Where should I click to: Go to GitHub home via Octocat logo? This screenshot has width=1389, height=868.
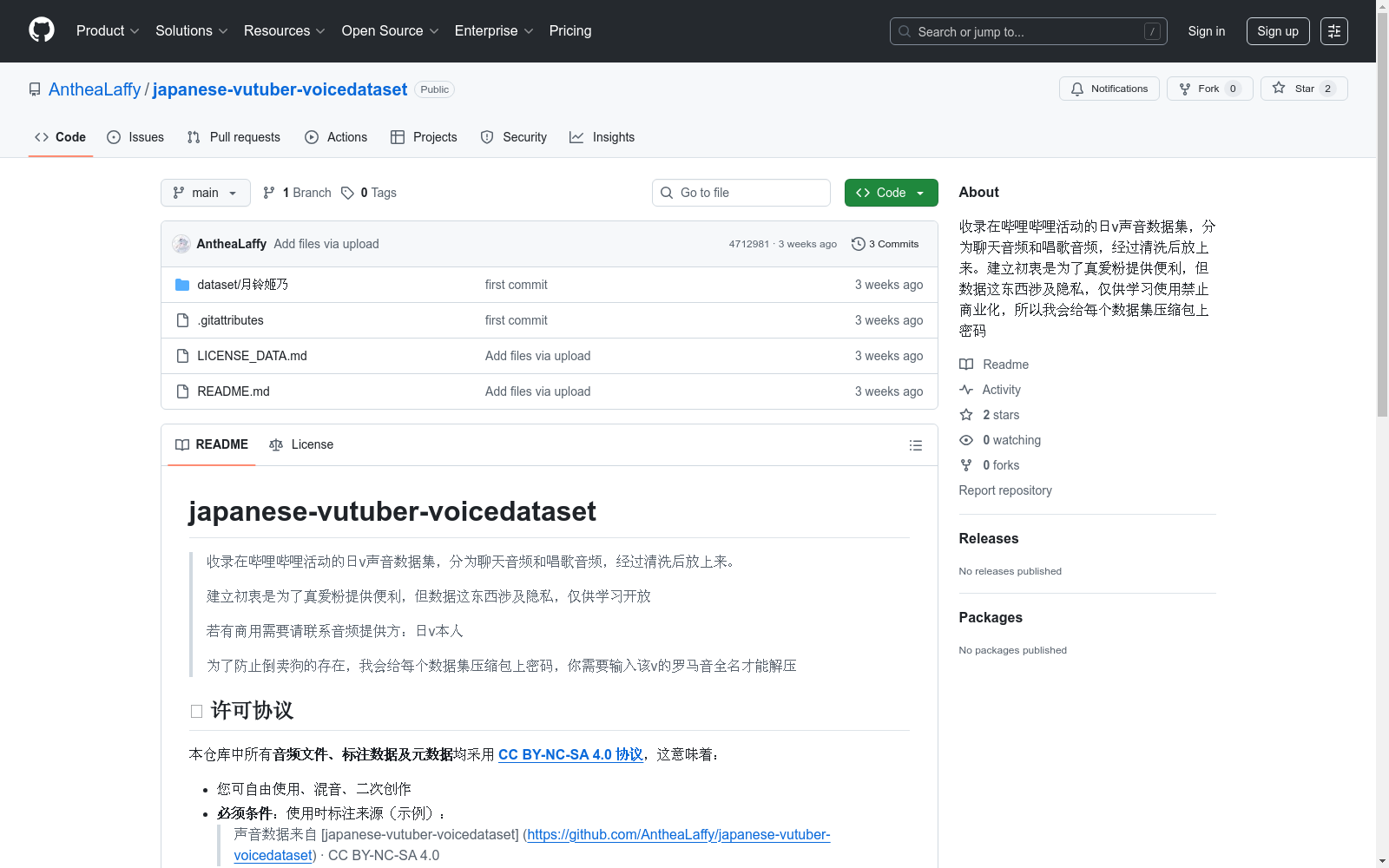(42, 30)
